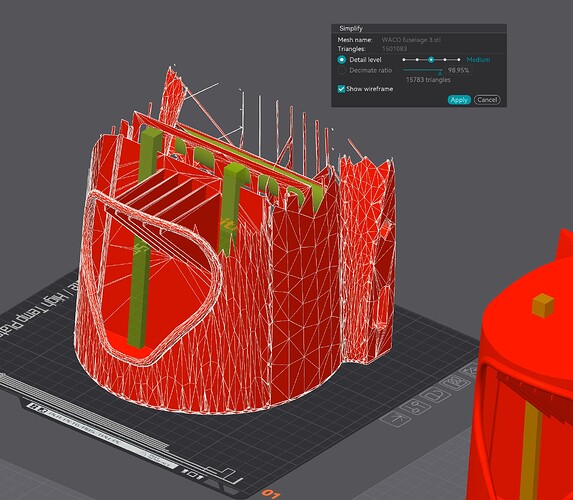Screen dimensions: 573x500
Task: Set detail level to the first leftmost stop
Action: pyautogui.click(x=404, y=60)
